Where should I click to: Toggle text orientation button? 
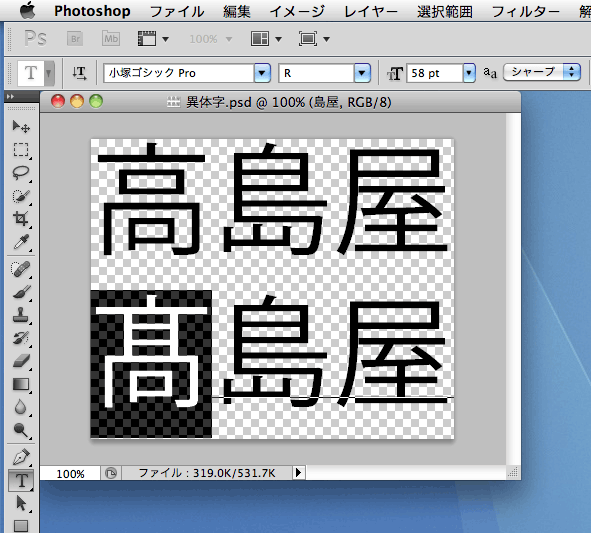click(79, 73)
